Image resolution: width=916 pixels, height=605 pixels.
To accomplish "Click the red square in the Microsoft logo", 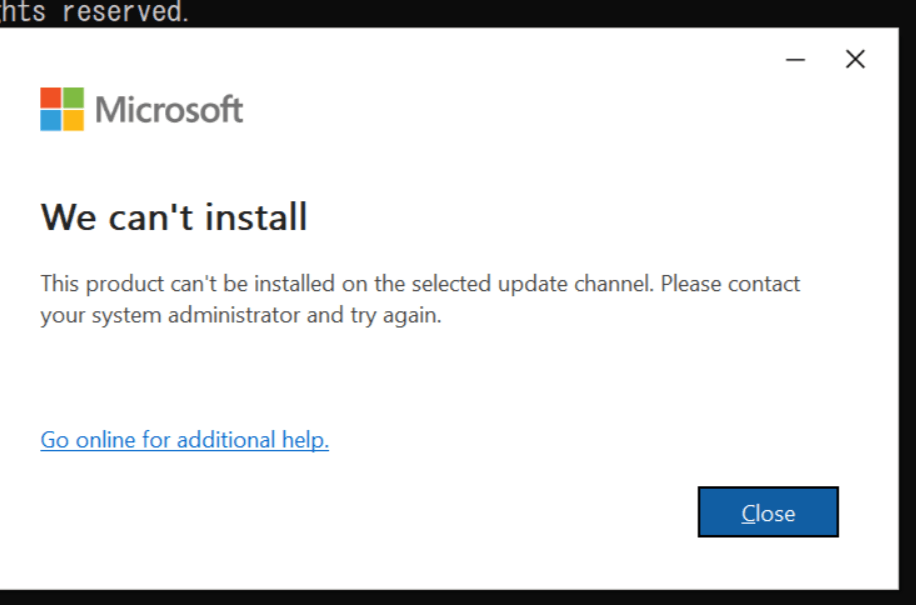I will click(x=51, y=97).
